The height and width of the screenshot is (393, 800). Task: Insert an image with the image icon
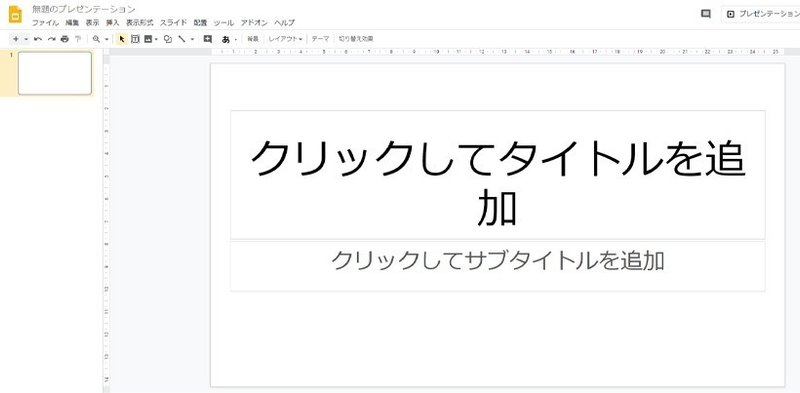point(148,39)
